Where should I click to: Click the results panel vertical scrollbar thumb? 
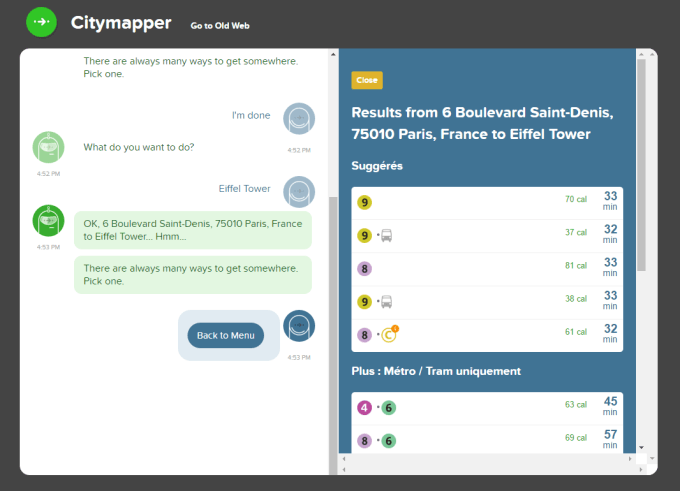coord(641,165)
